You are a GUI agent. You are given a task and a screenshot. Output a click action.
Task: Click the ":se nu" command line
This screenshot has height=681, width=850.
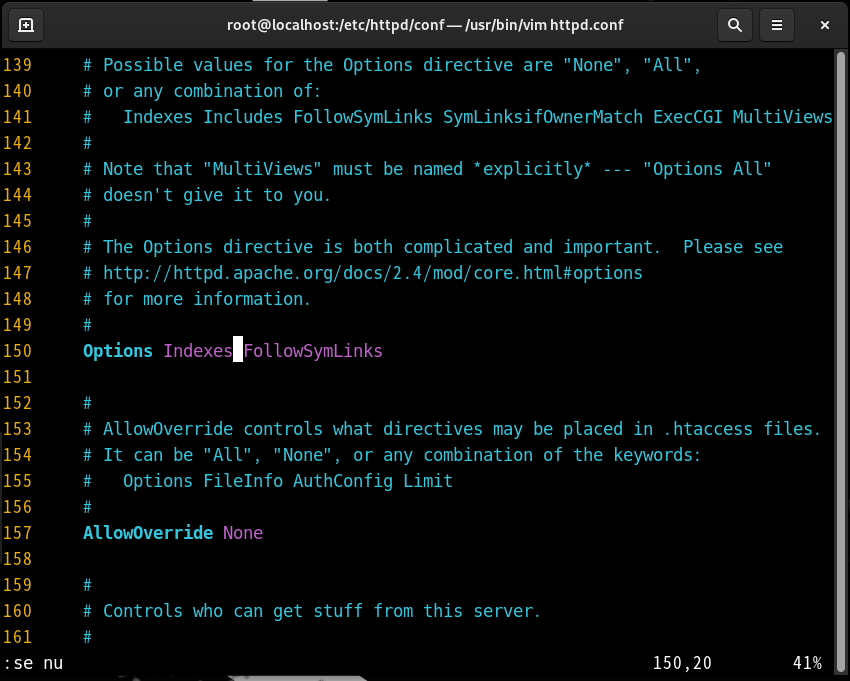coord(33,663)
